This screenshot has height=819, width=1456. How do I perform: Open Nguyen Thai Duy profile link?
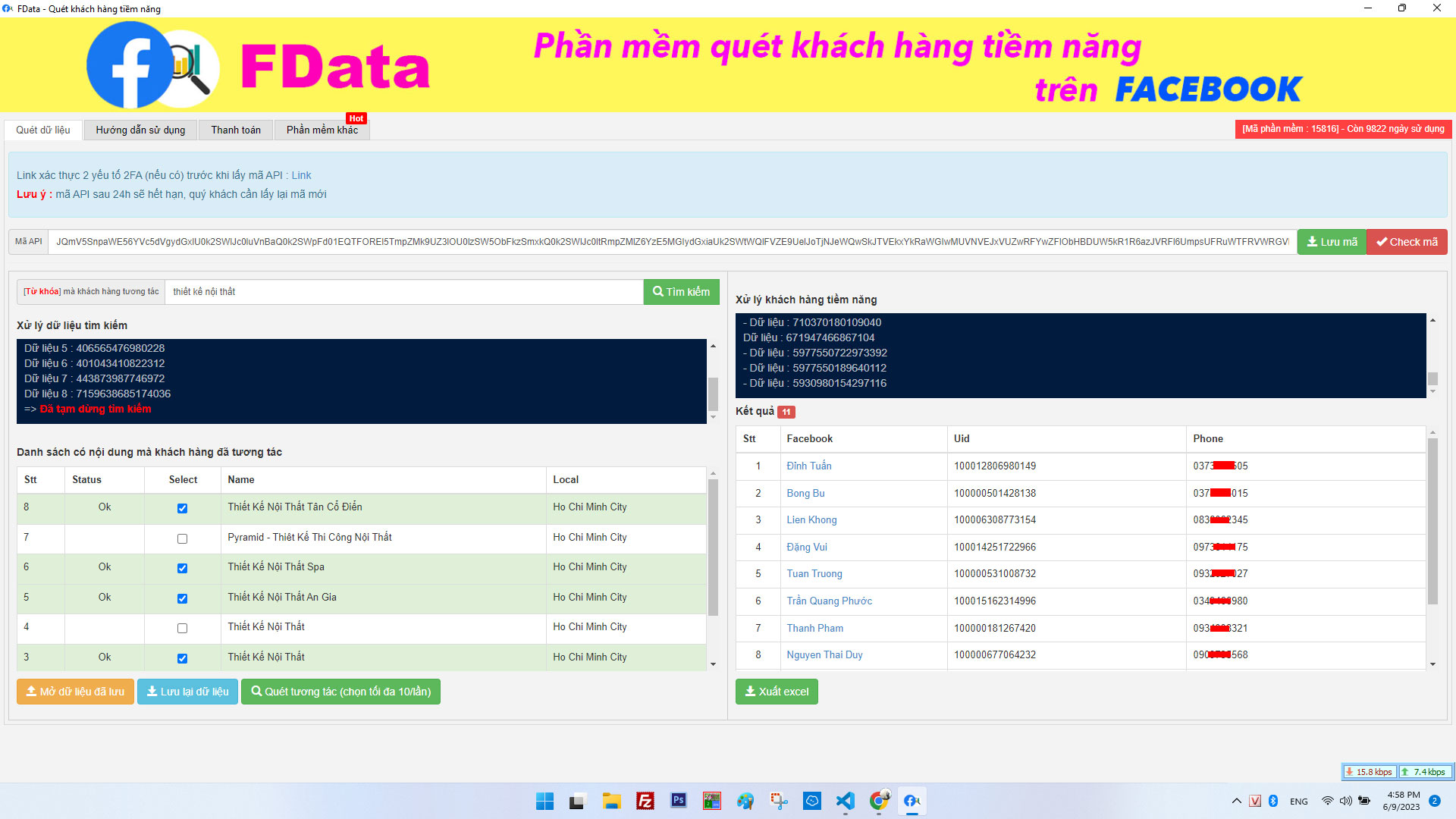(x=824, y=654)
